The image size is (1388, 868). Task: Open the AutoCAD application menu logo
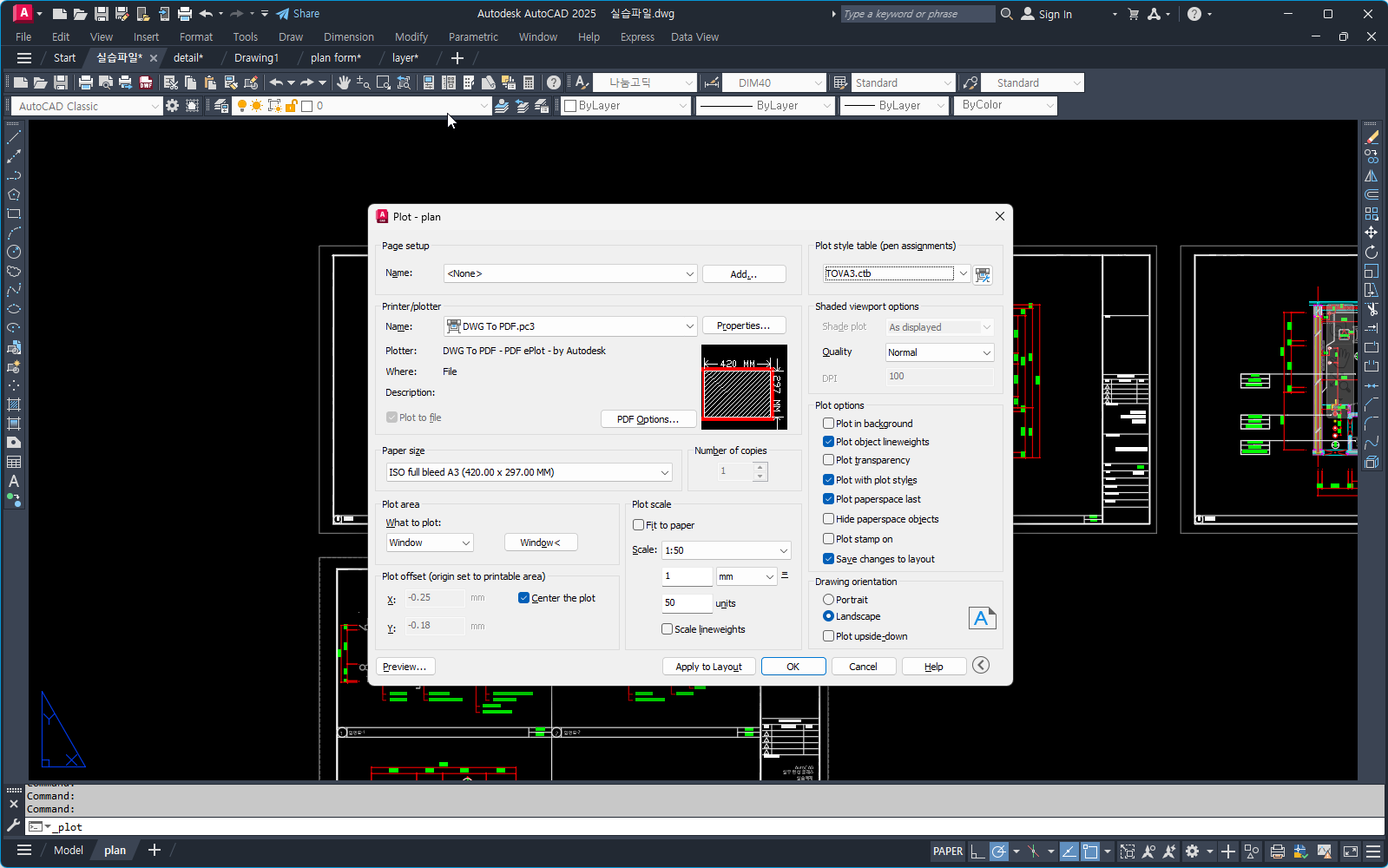tap(23, 13)
